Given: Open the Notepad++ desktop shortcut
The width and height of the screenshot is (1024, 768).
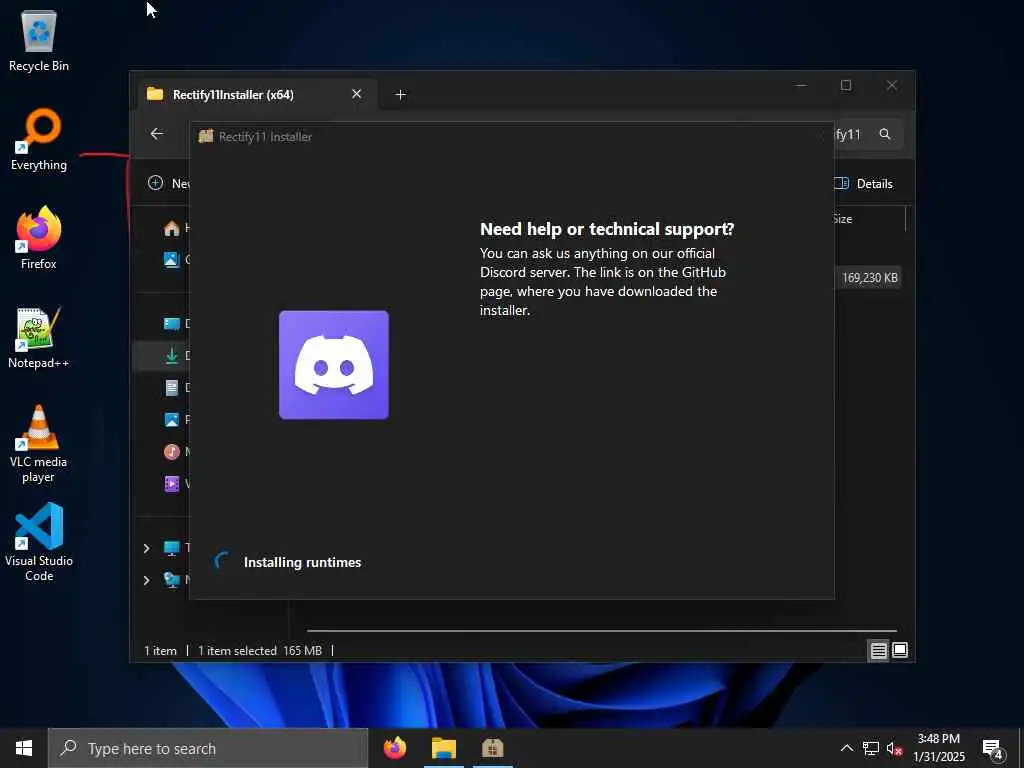Looking at the screenshot, I should pyautogui.click(x=39, y=337).
